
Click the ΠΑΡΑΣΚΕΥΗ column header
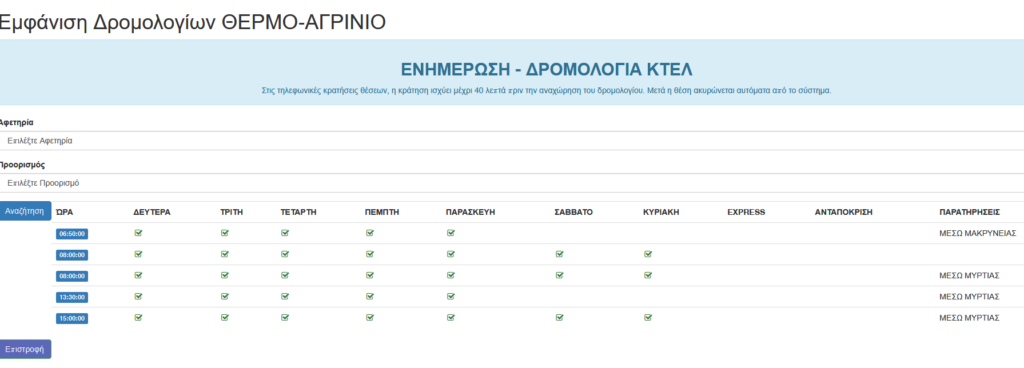point(471,212)
